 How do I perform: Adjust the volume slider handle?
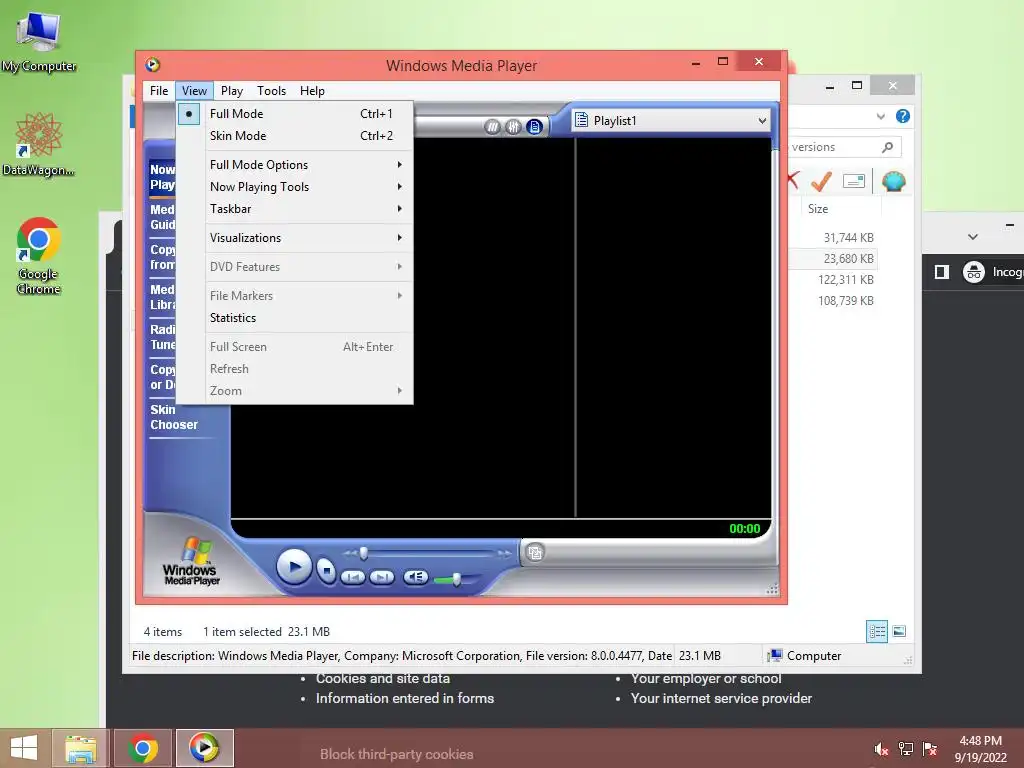[456, 579]
